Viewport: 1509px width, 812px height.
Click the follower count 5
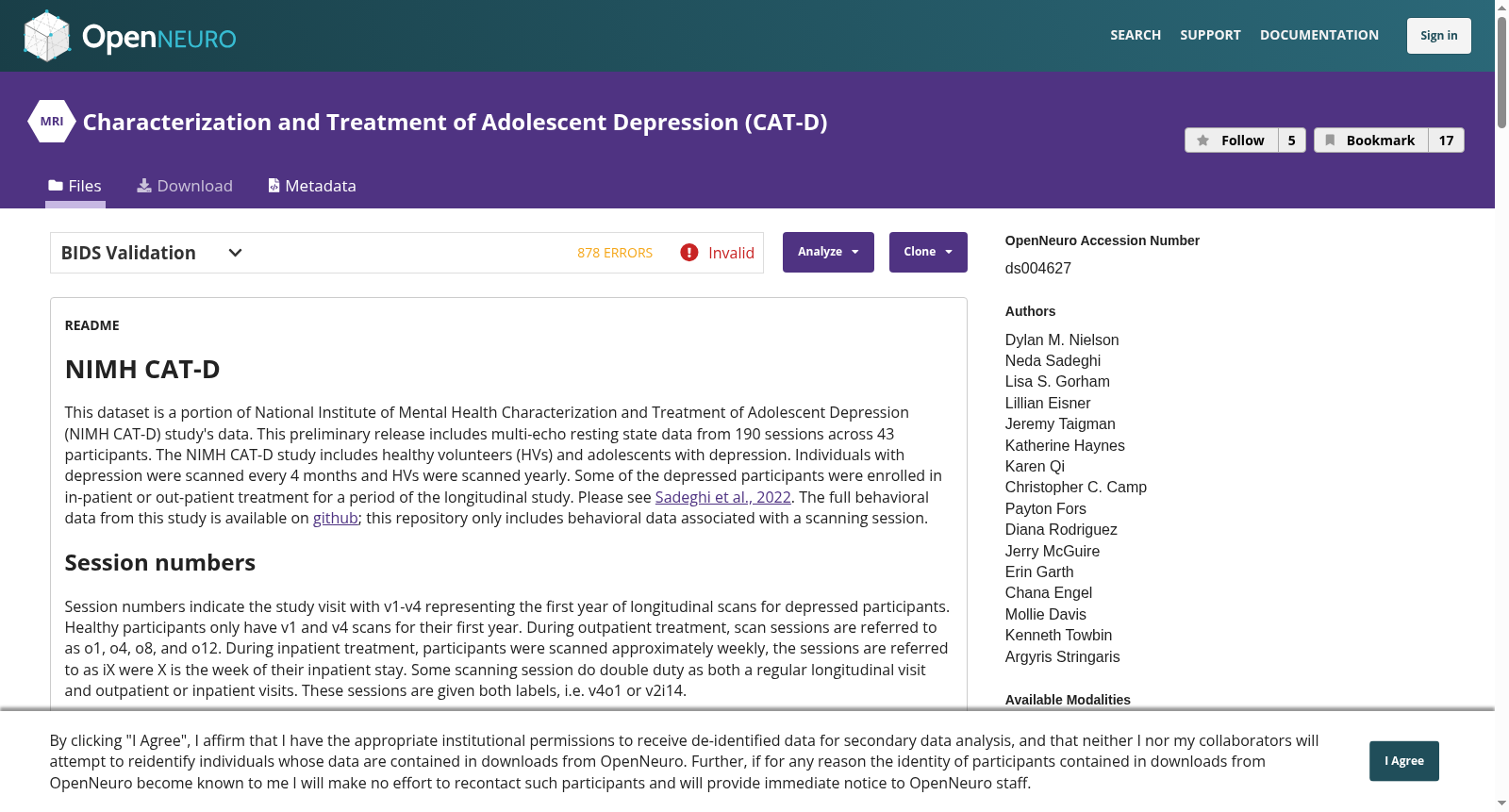click(x=1292, y=141)
